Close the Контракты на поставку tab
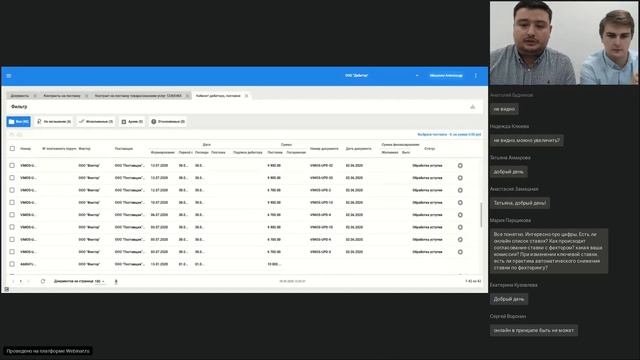 pos(86,96)
